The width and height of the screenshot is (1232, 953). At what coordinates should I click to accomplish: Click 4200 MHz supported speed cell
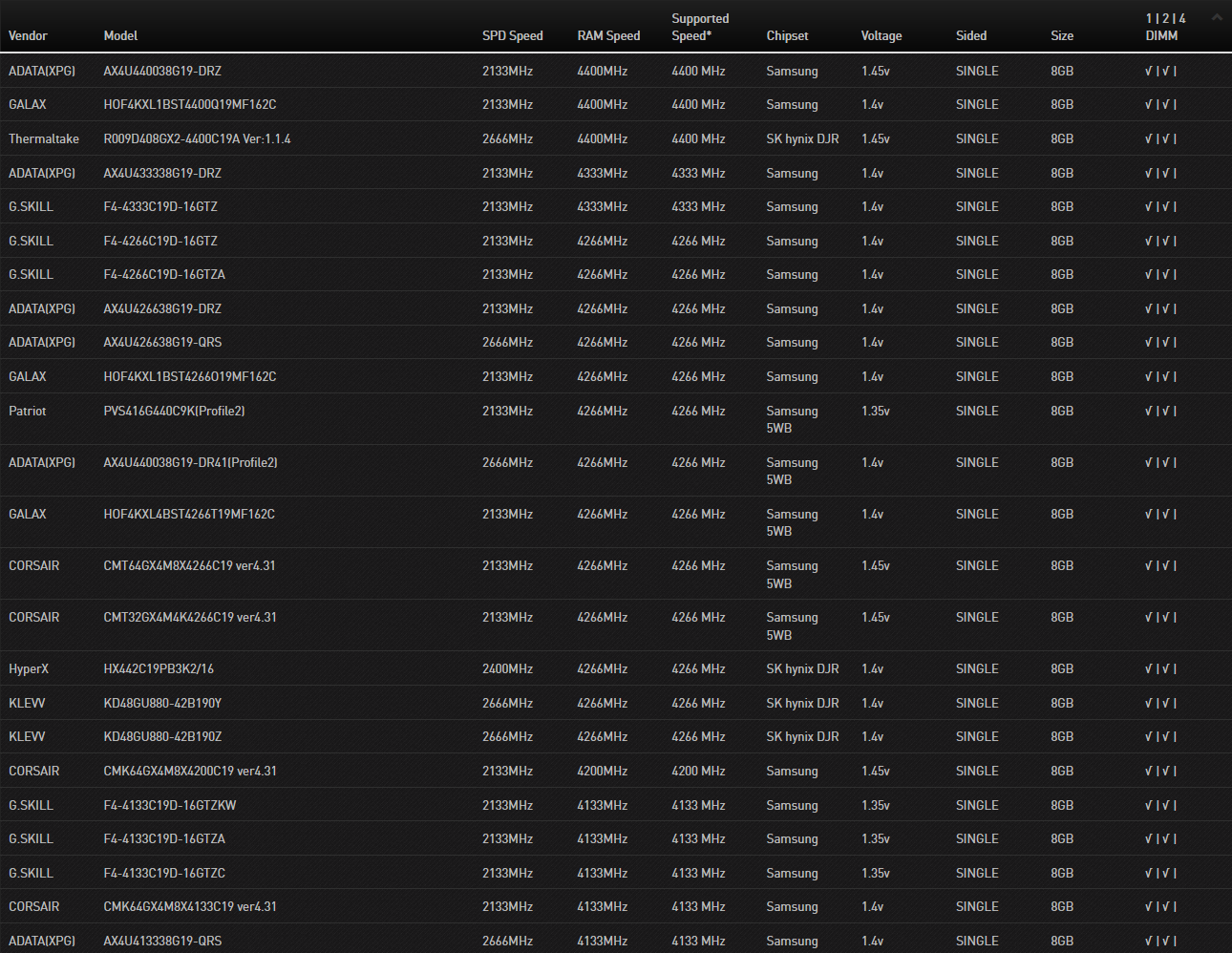[x=698, y=772]
